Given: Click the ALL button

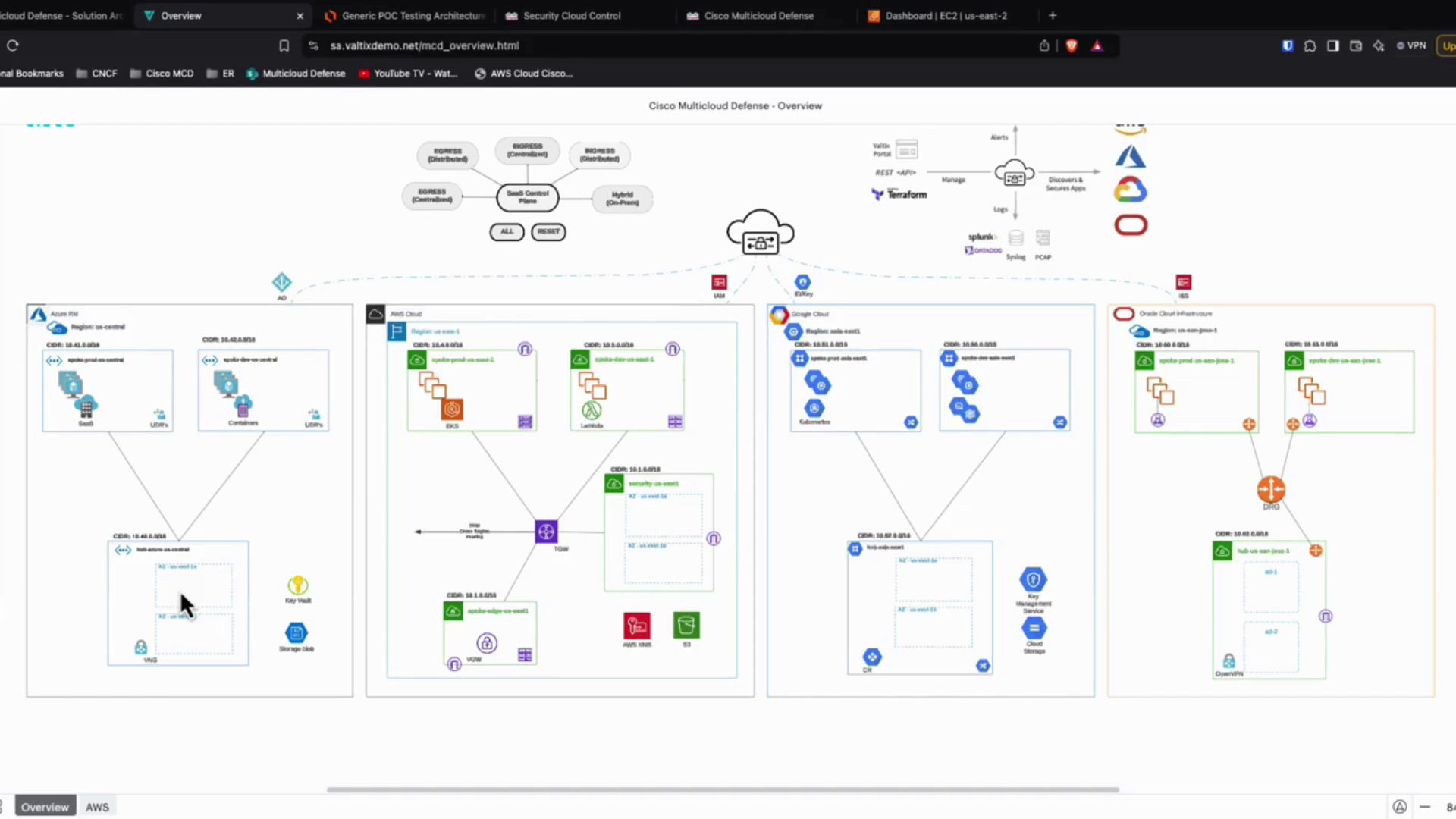Looking at the screenshot, I should tap(507, 231).
